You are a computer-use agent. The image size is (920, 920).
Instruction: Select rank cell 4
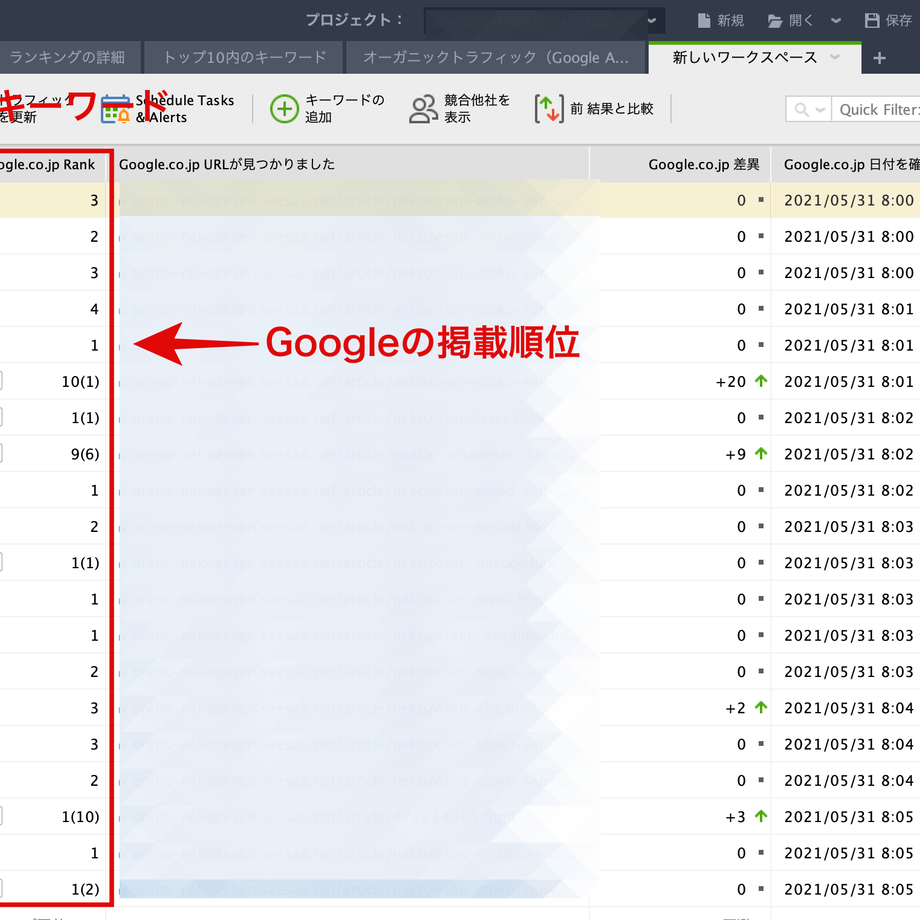point(94,309)
